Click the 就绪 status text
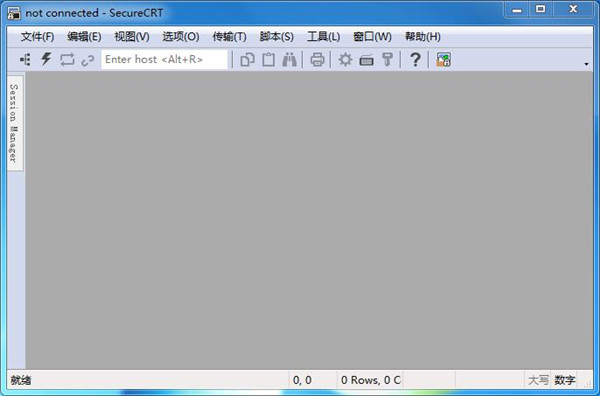Screen dimensions: 600x396 click(x=21, y=380)
